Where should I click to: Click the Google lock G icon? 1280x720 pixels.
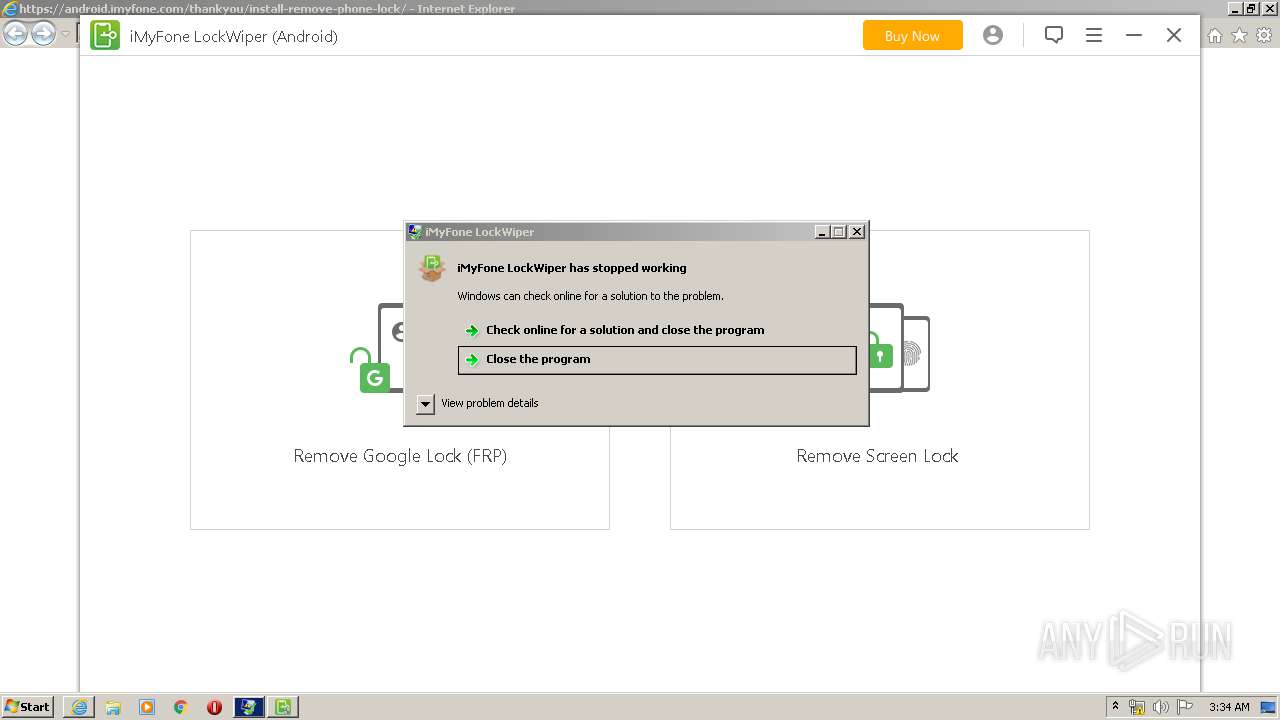374,377
